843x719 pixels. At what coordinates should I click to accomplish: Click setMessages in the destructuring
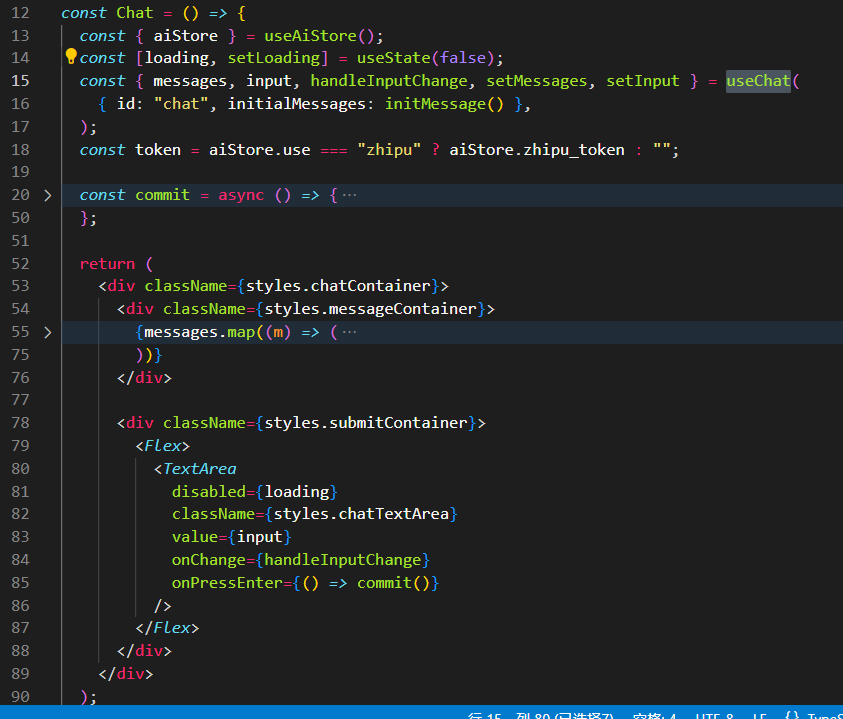537,81
